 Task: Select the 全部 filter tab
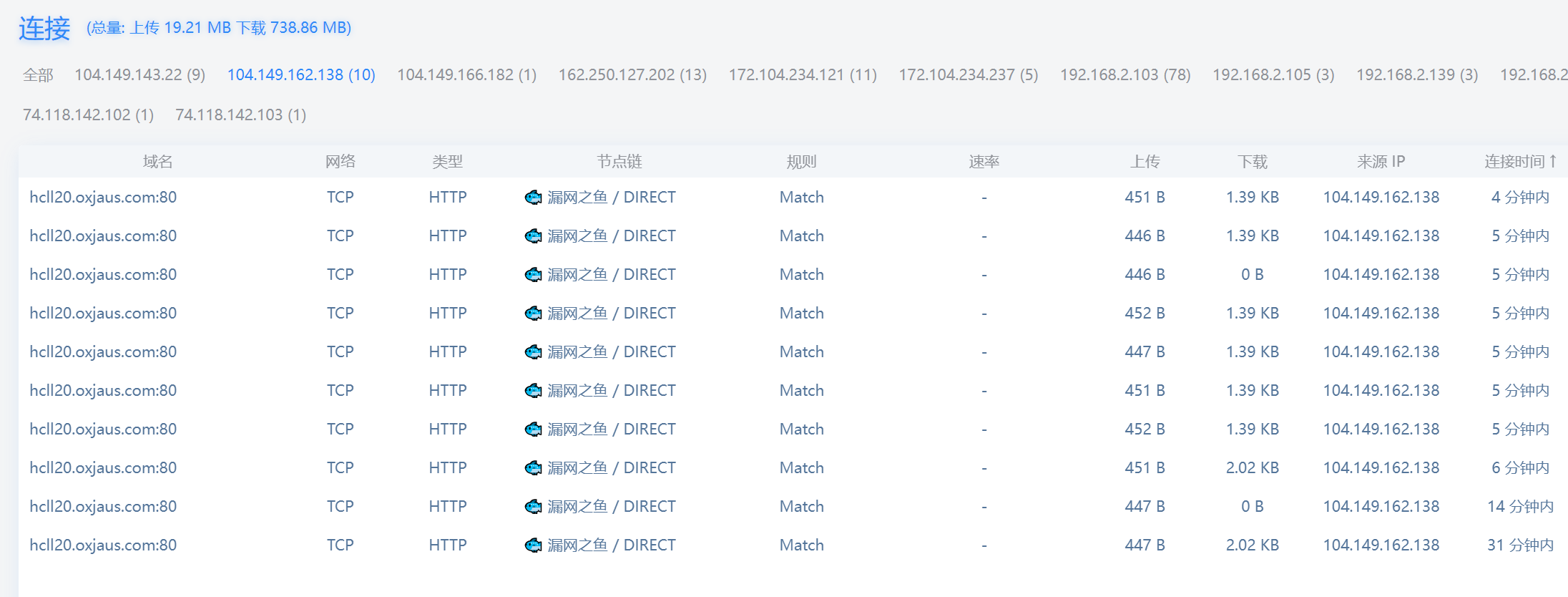tap(38, 75)
